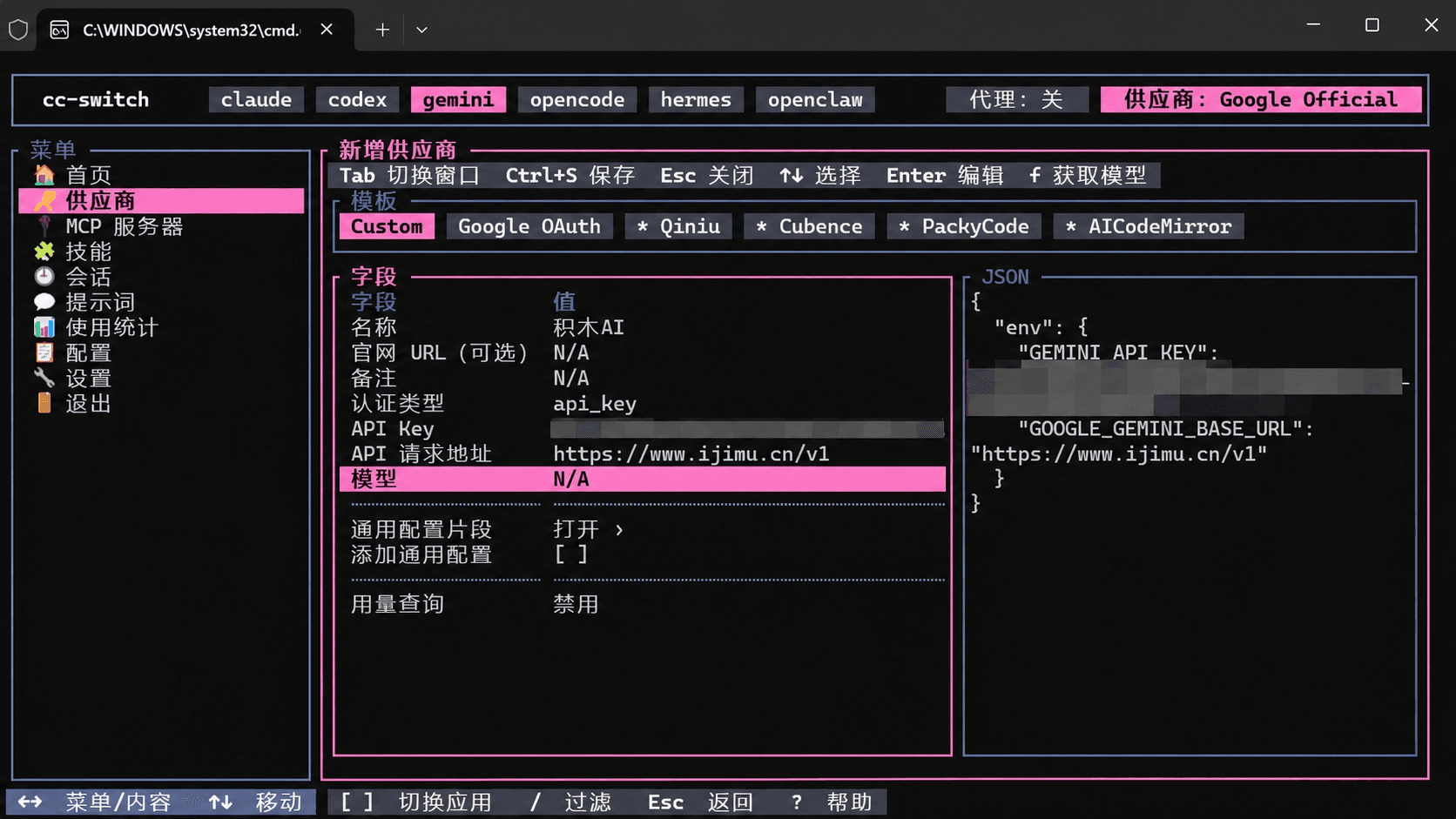Open 配置 in the menu
The width and height of the screenshot is (1456, 819).
[x=88, y=352]
